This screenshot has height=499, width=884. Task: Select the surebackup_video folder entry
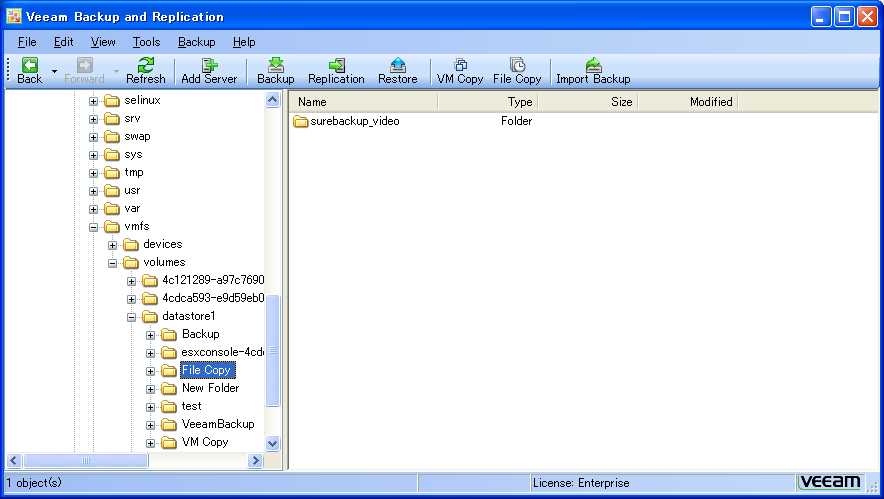(x=355, y=121)
